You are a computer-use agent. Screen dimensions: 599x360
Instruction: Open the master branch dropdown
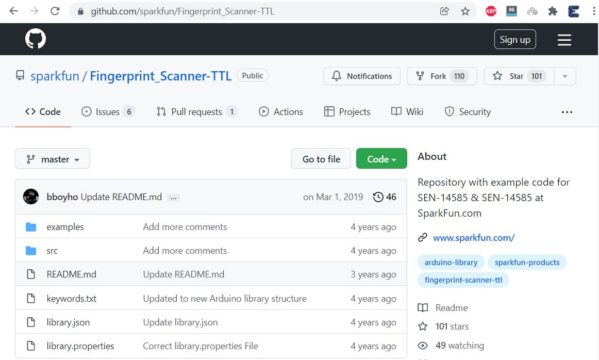[53, 159]
